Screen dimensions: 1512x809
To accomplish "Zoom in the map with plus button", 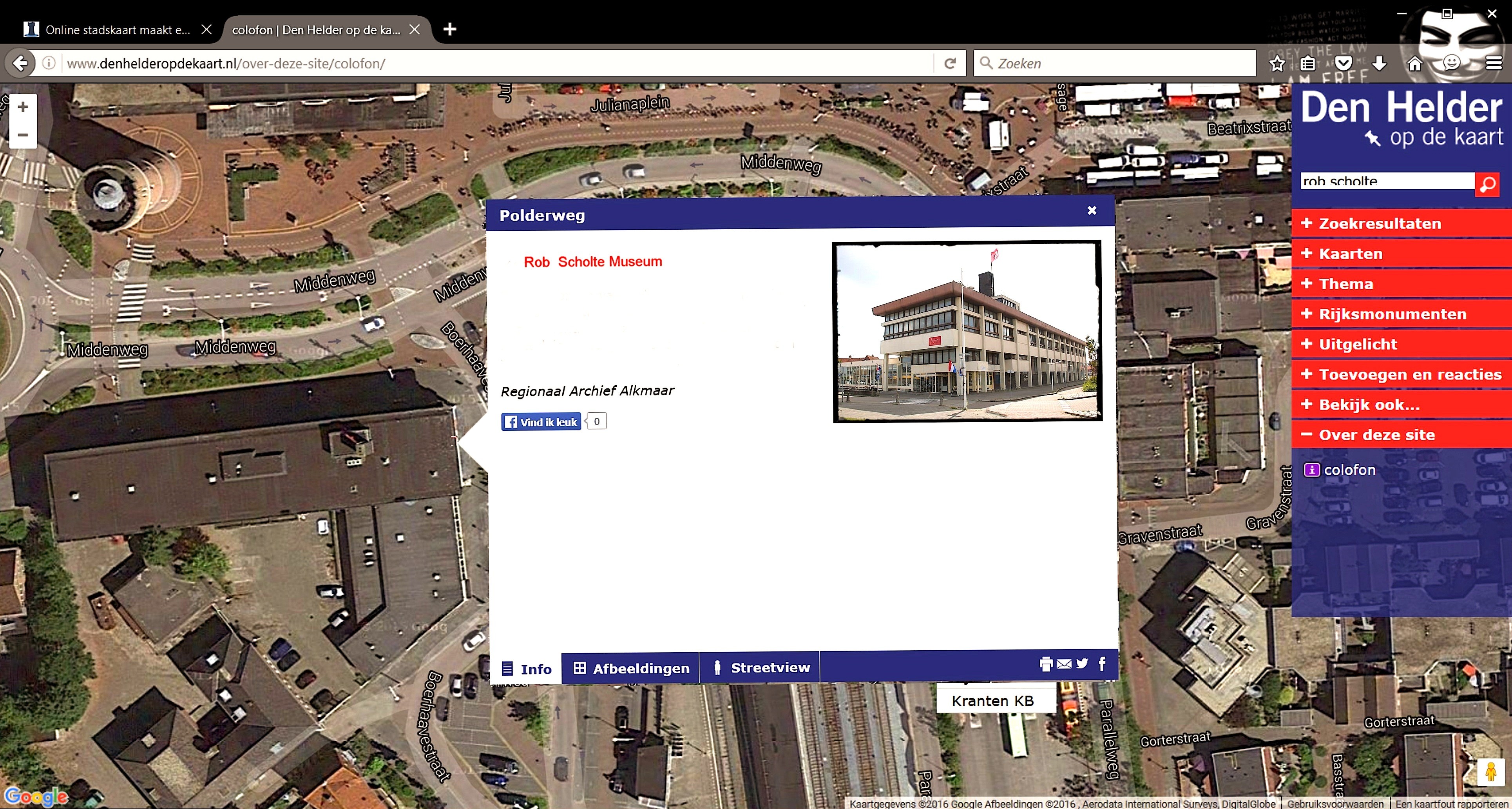I will pos(23,107).
